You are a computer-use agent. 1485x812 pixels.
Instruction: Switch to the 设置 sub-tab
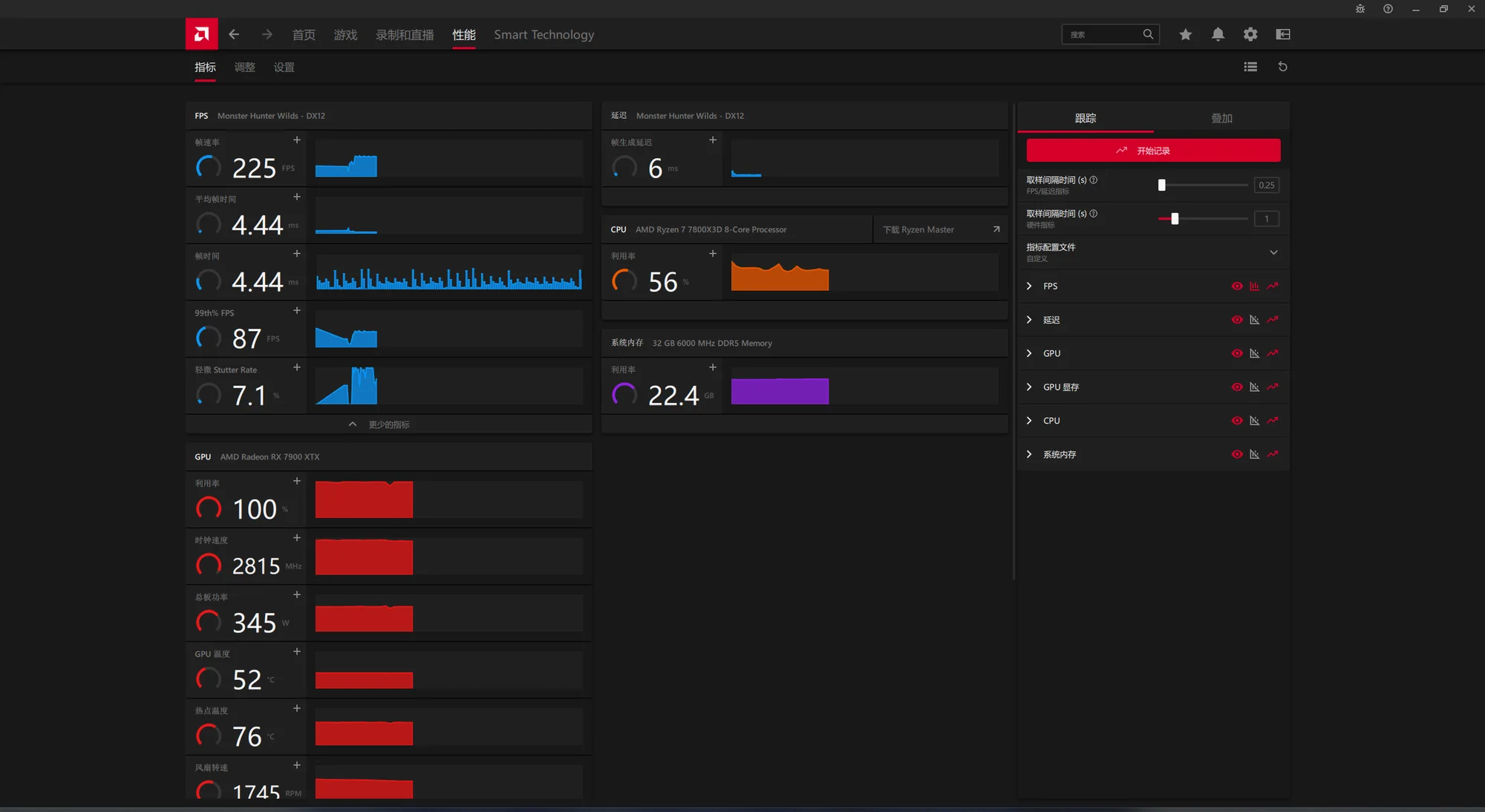click(x=284, y=68)
